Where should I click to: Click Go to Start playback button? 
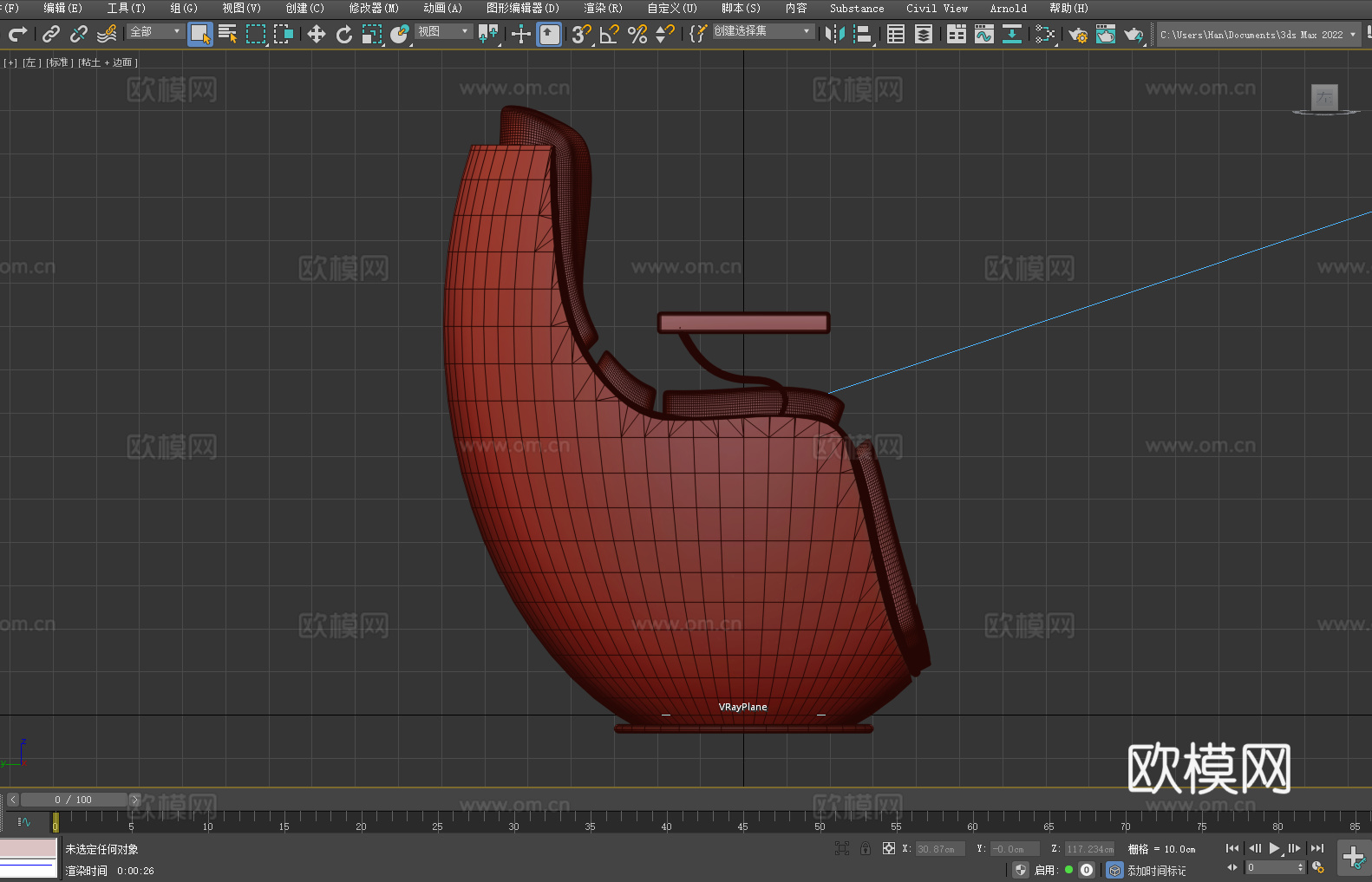pyautogui.click(x=1232, y=848)
